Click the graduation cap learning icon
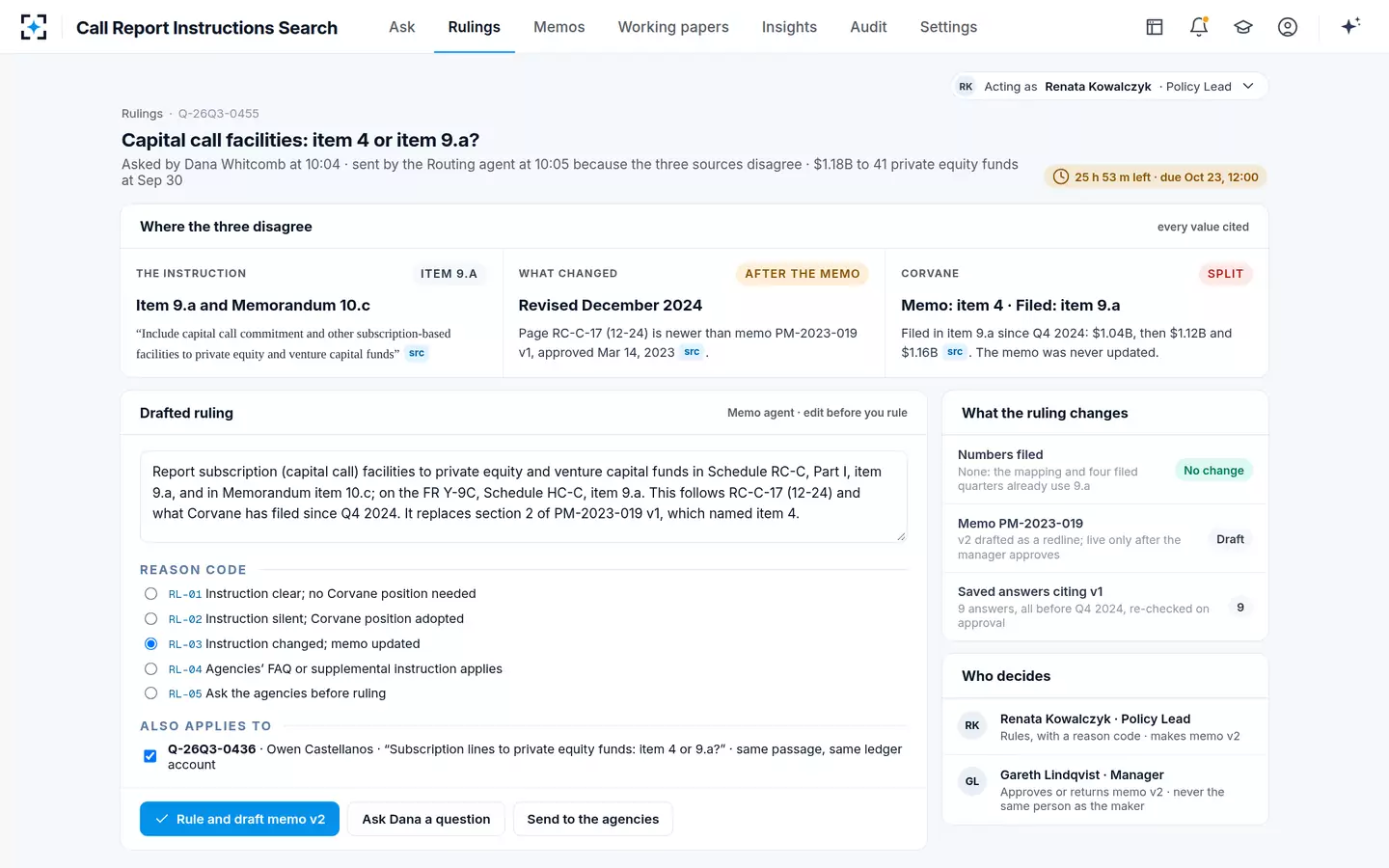This screenshot has width=1389, height=868. 1243,27
